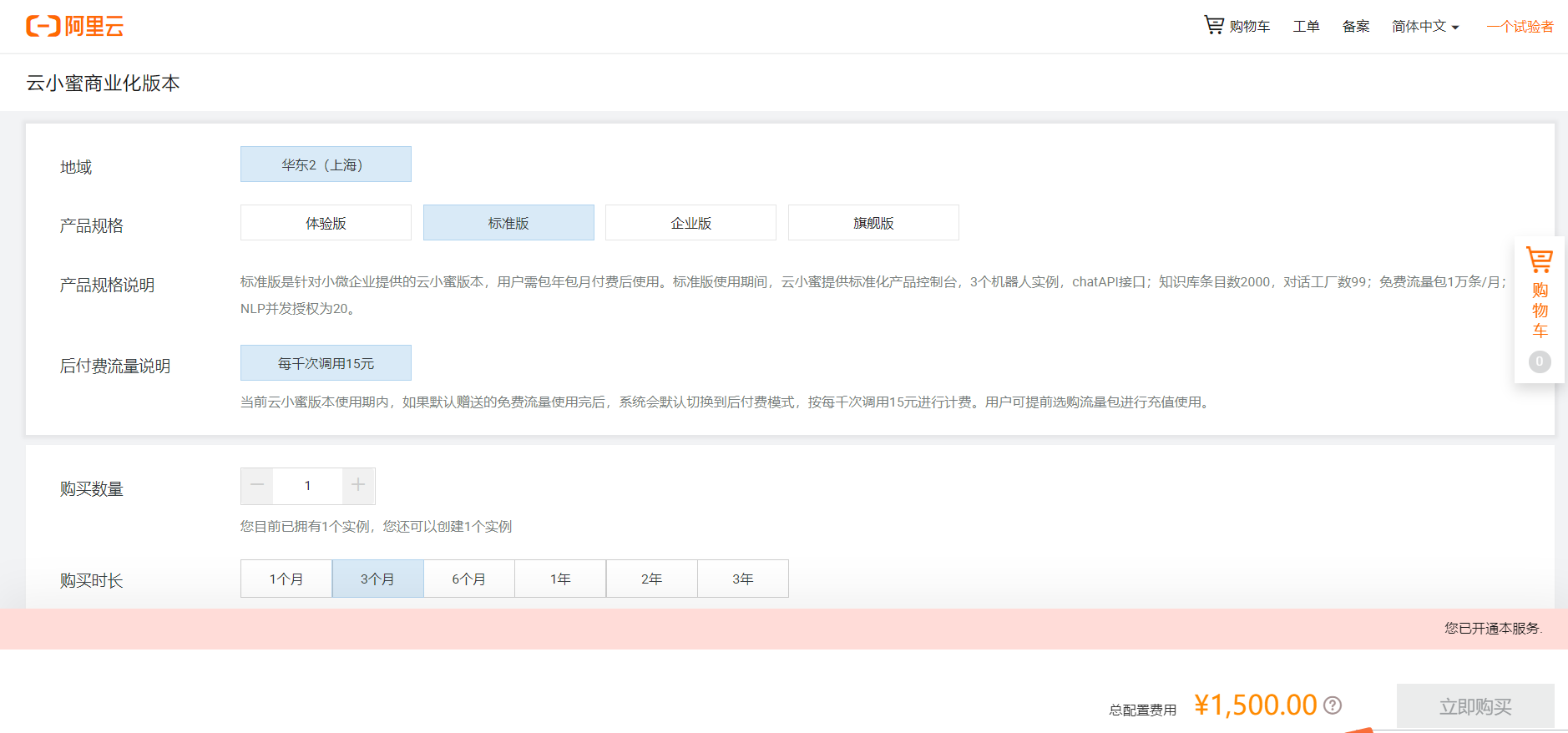Select the 旗舰版 product spec
This screenshot has width=1568, height=733.
pyautogui.click(x=873, y=223)
